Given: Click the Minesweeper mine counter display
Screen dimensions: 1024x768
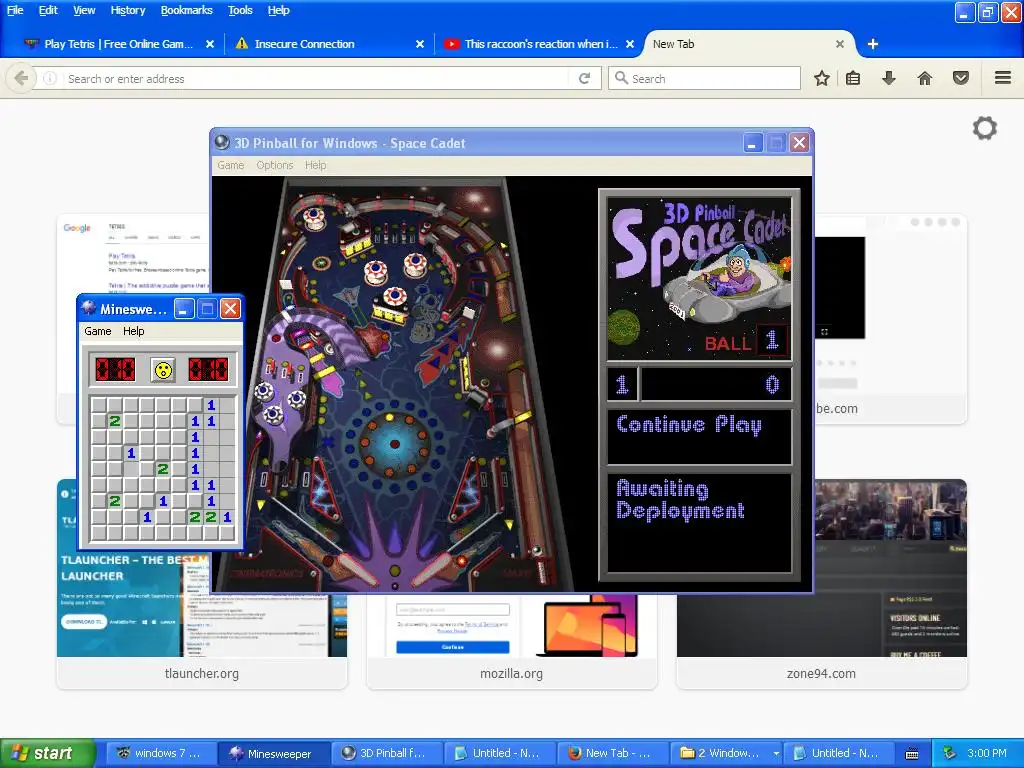Looking at the screenshot, I should 116,370.
